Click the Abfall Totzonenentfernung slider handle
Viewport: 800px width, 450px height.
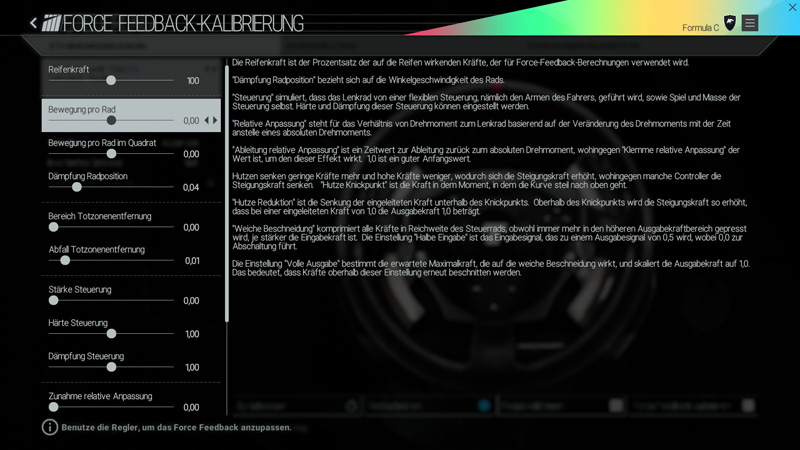pyautogui.click(x=65, y=260)
